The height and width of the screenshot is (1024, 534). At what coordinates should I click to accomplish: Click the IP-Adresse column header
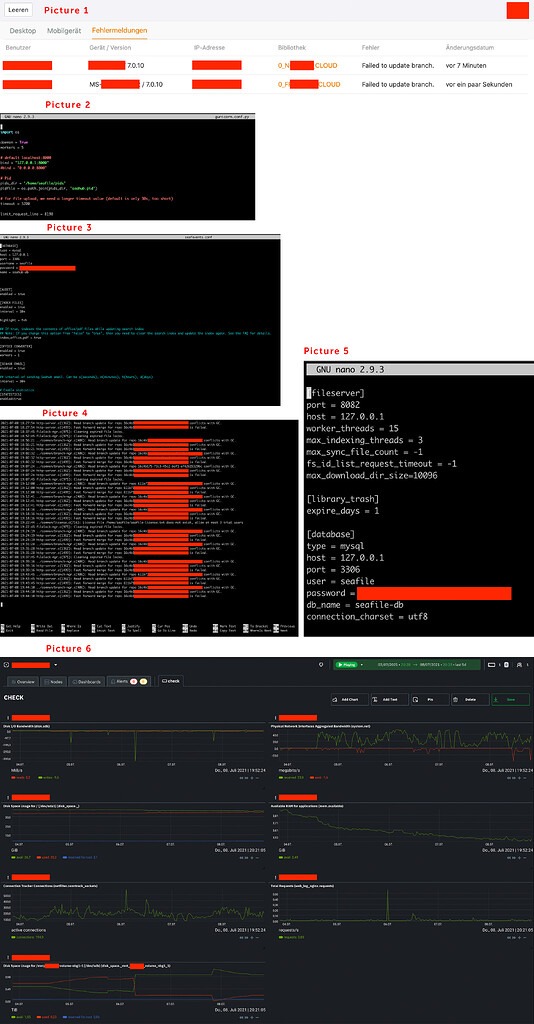[207, 48]
